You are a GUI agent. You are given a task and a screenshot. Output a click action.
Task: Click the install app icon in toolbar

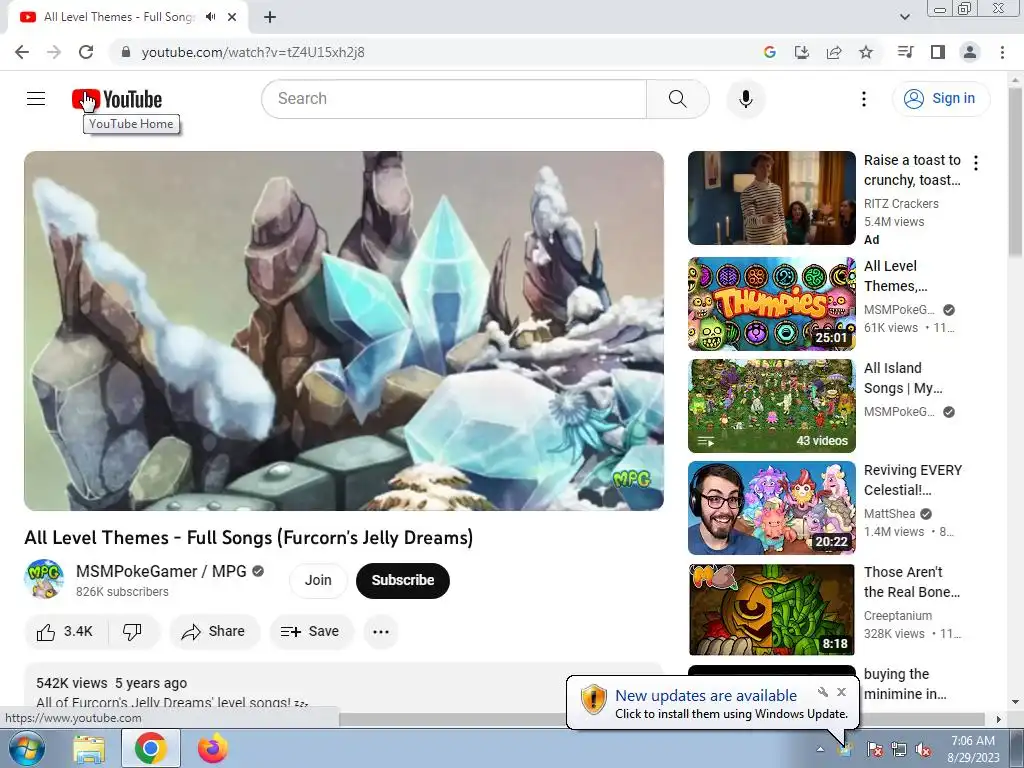click(x=801, y=52)
